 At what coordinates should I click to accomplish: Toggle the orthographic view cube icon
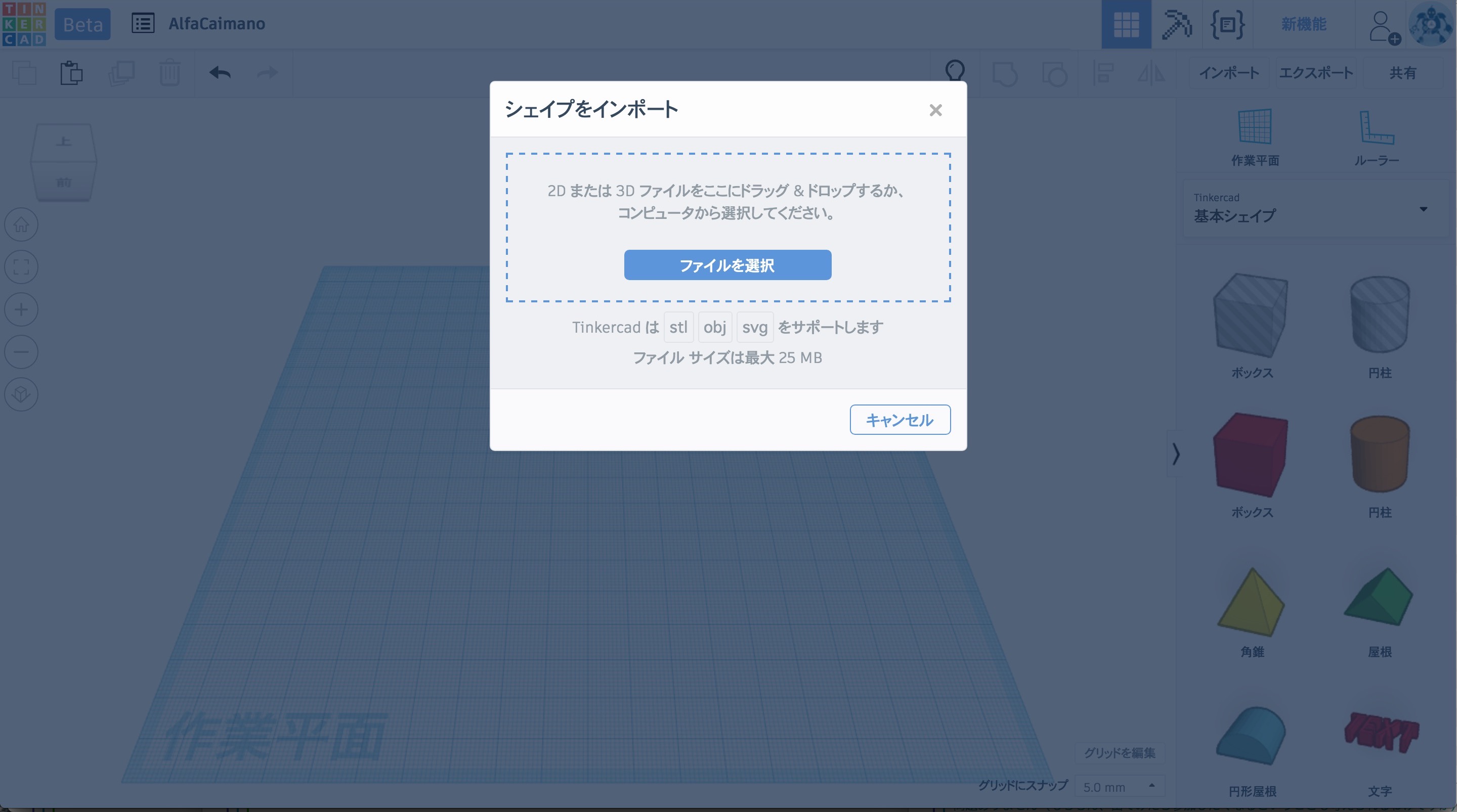click(21, 394)
